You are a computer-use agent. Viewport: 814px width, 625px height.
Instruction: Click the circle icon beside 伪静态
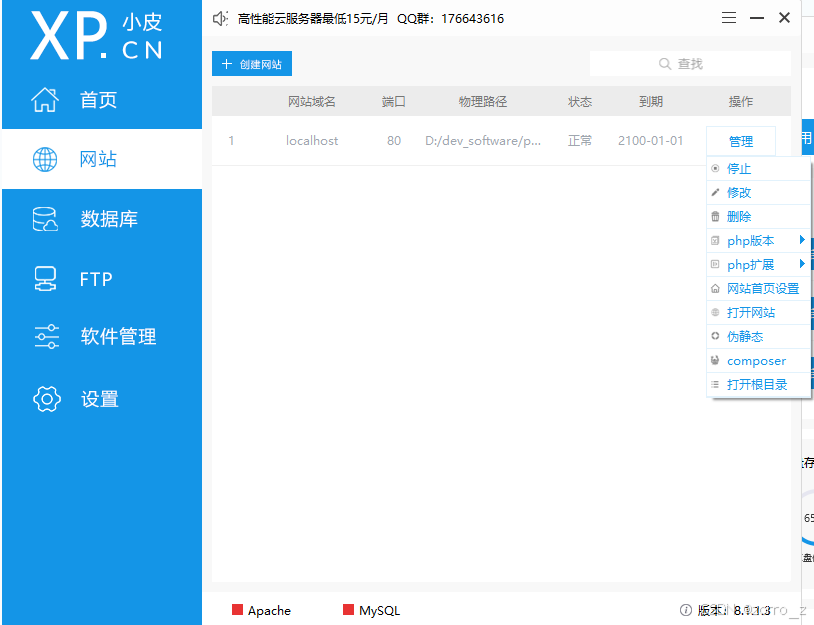[715, 336]
